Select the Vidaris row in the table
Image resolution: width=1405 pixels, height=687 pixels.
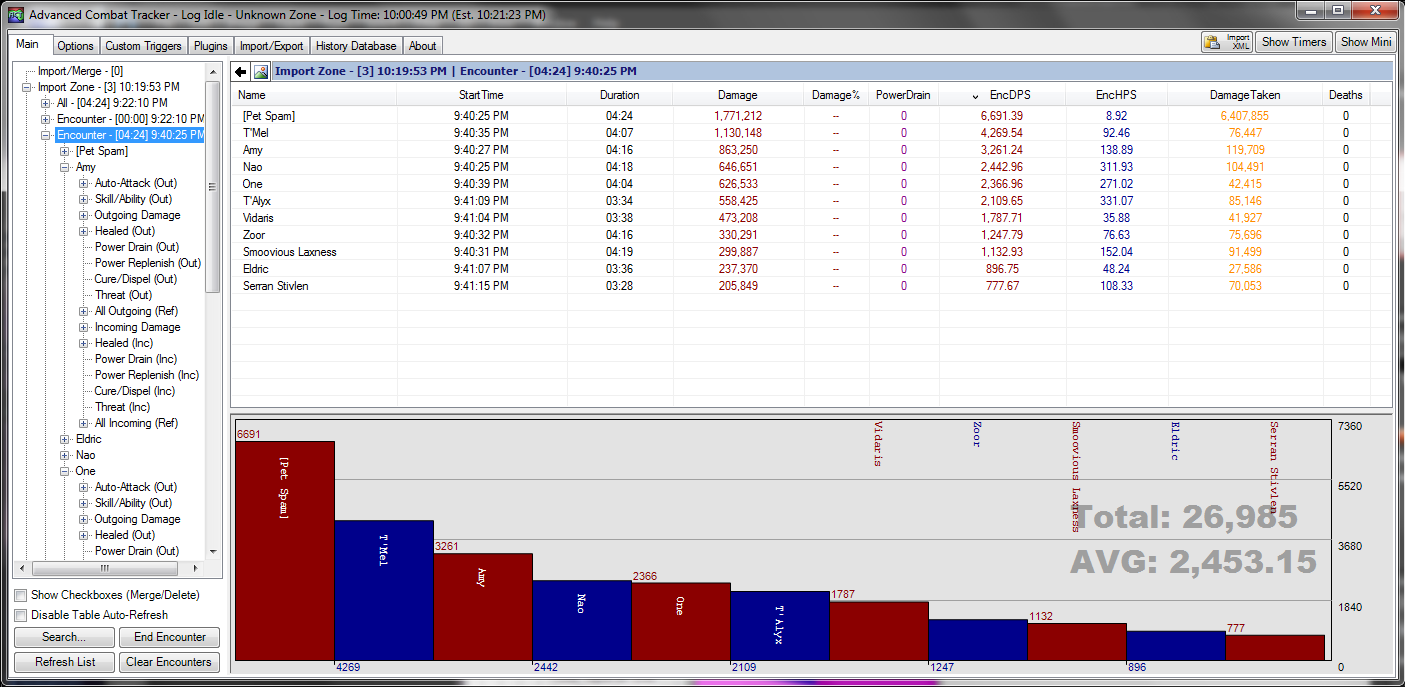(257, 217)
